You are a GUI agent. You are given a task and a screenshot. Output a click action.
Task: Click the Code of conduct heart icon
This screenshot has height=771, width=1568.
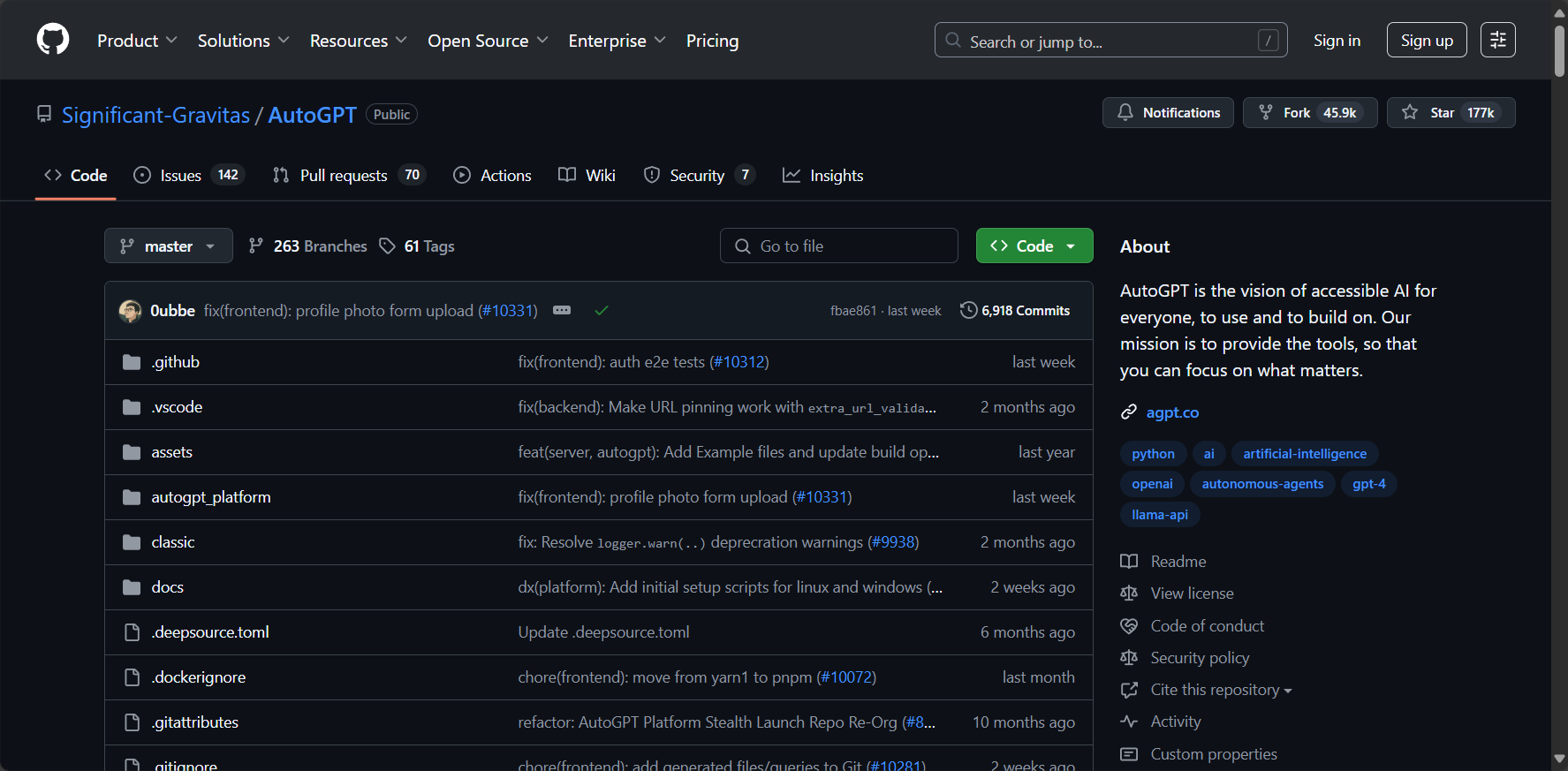[x=1129, y=626]
